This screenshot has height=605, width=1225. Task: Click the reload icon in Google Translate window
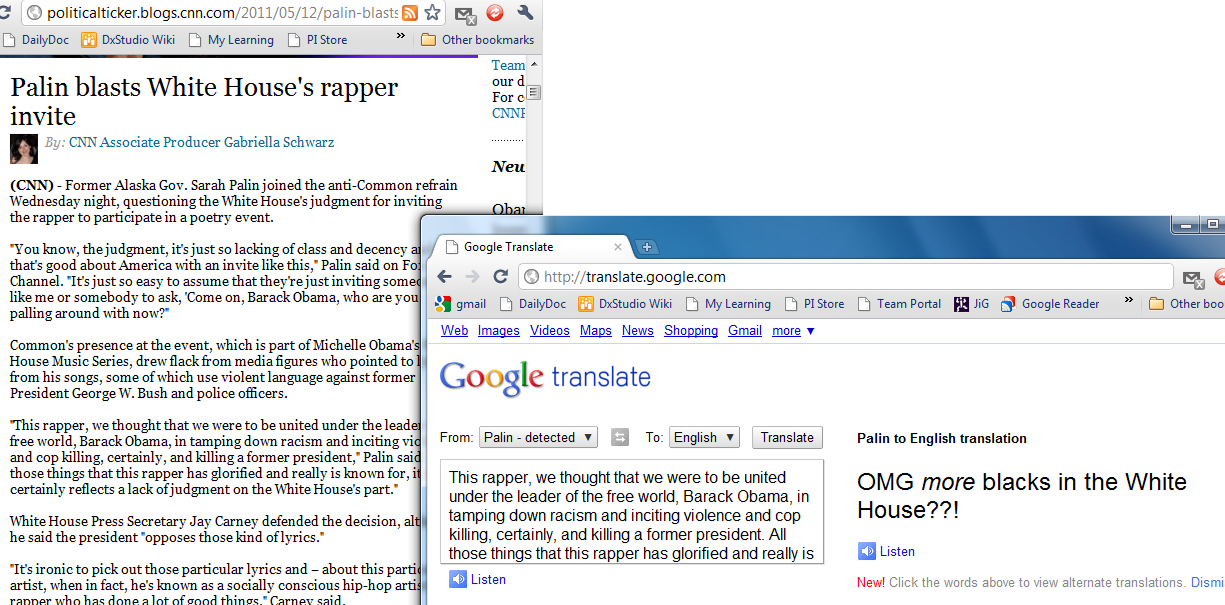pos(500,277)
